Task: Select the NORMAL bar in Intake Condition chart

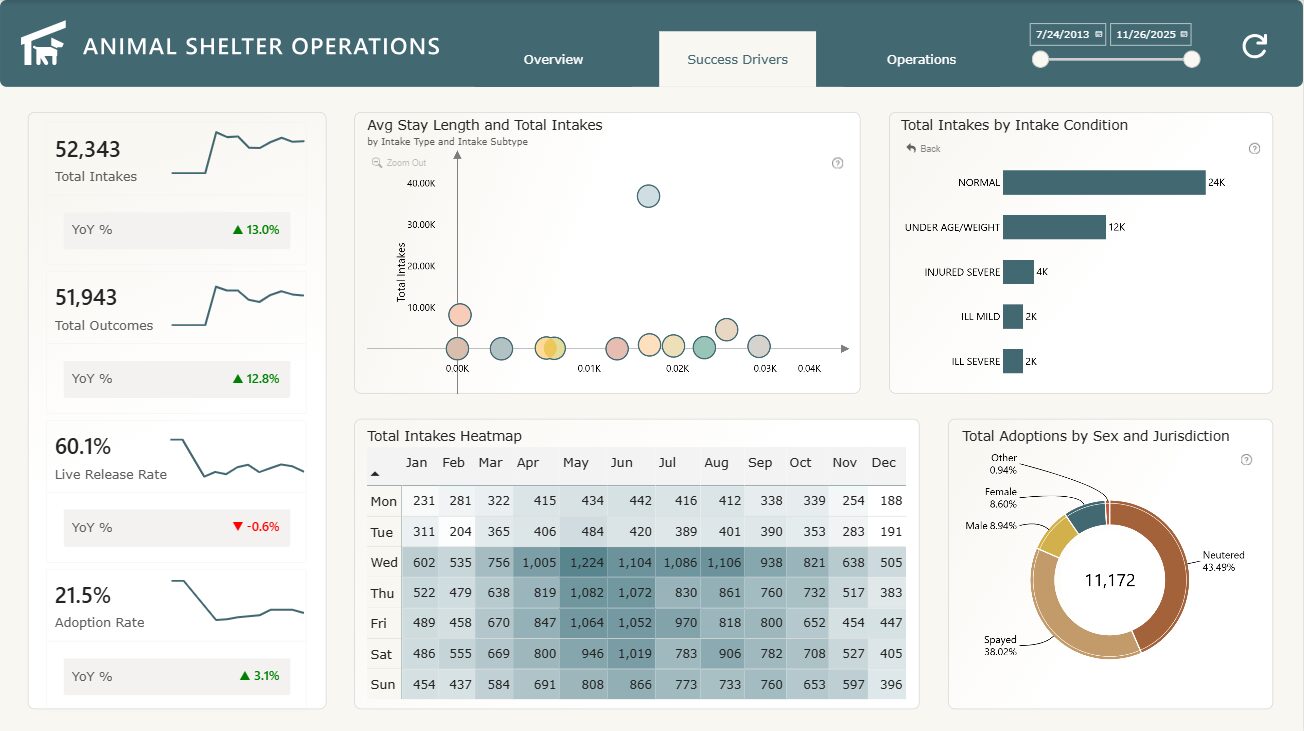Action: [x=1103, y=183]
